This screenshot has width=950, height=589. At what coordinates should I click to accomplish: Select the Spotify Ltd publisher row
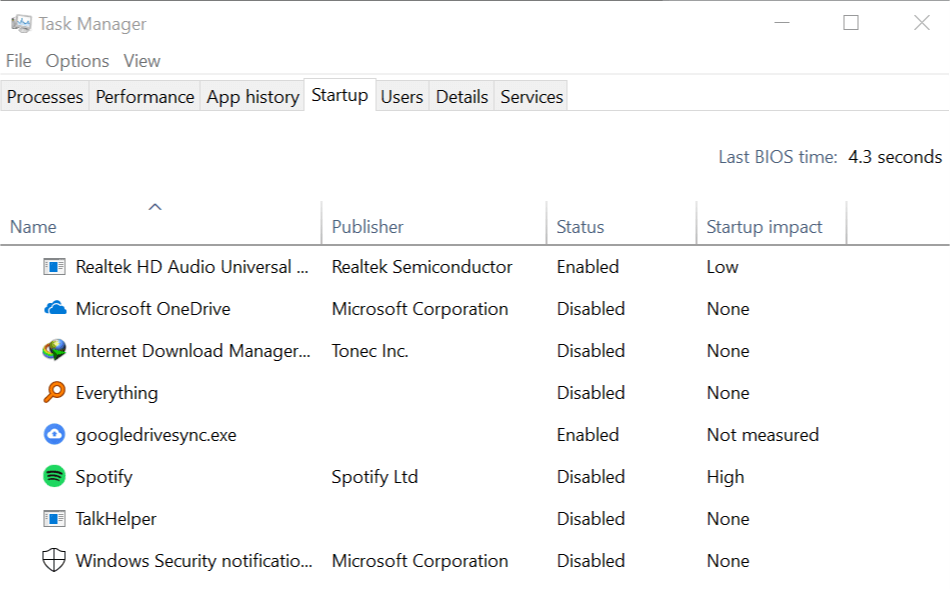475,477
